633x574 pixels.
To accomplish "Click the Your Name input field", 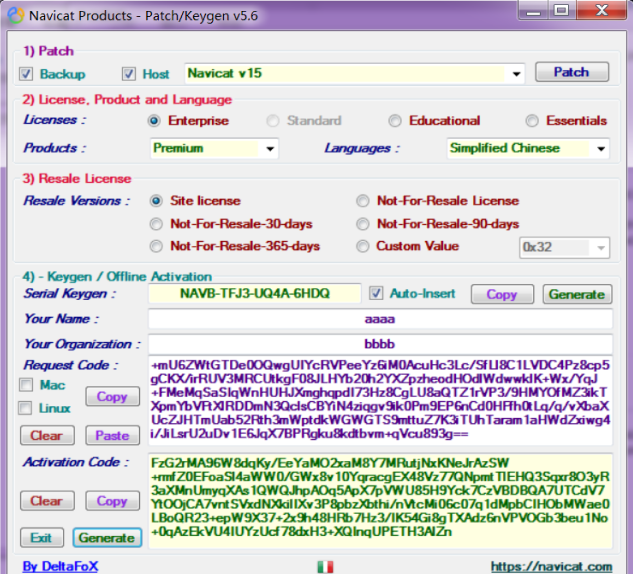I will [x=380, y=319].
